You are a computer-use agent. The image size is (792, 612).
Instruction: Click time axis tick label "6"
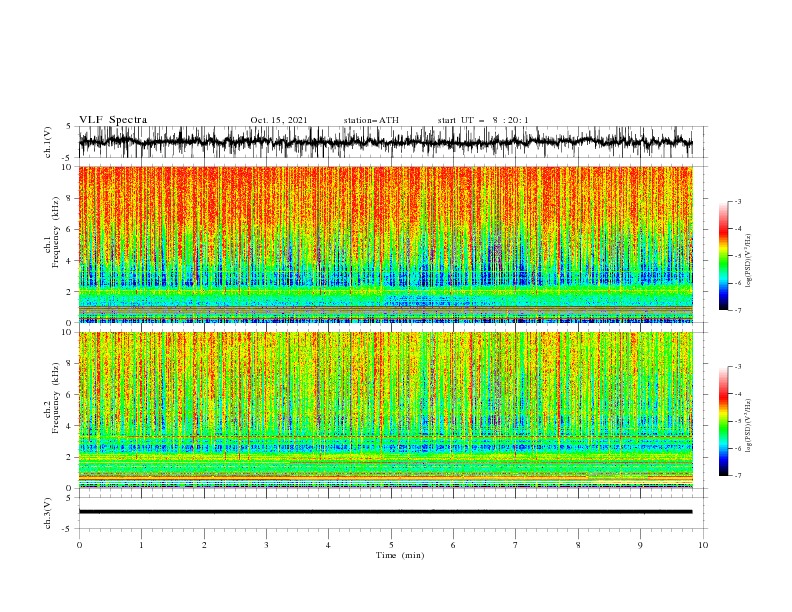click(453, 545)
